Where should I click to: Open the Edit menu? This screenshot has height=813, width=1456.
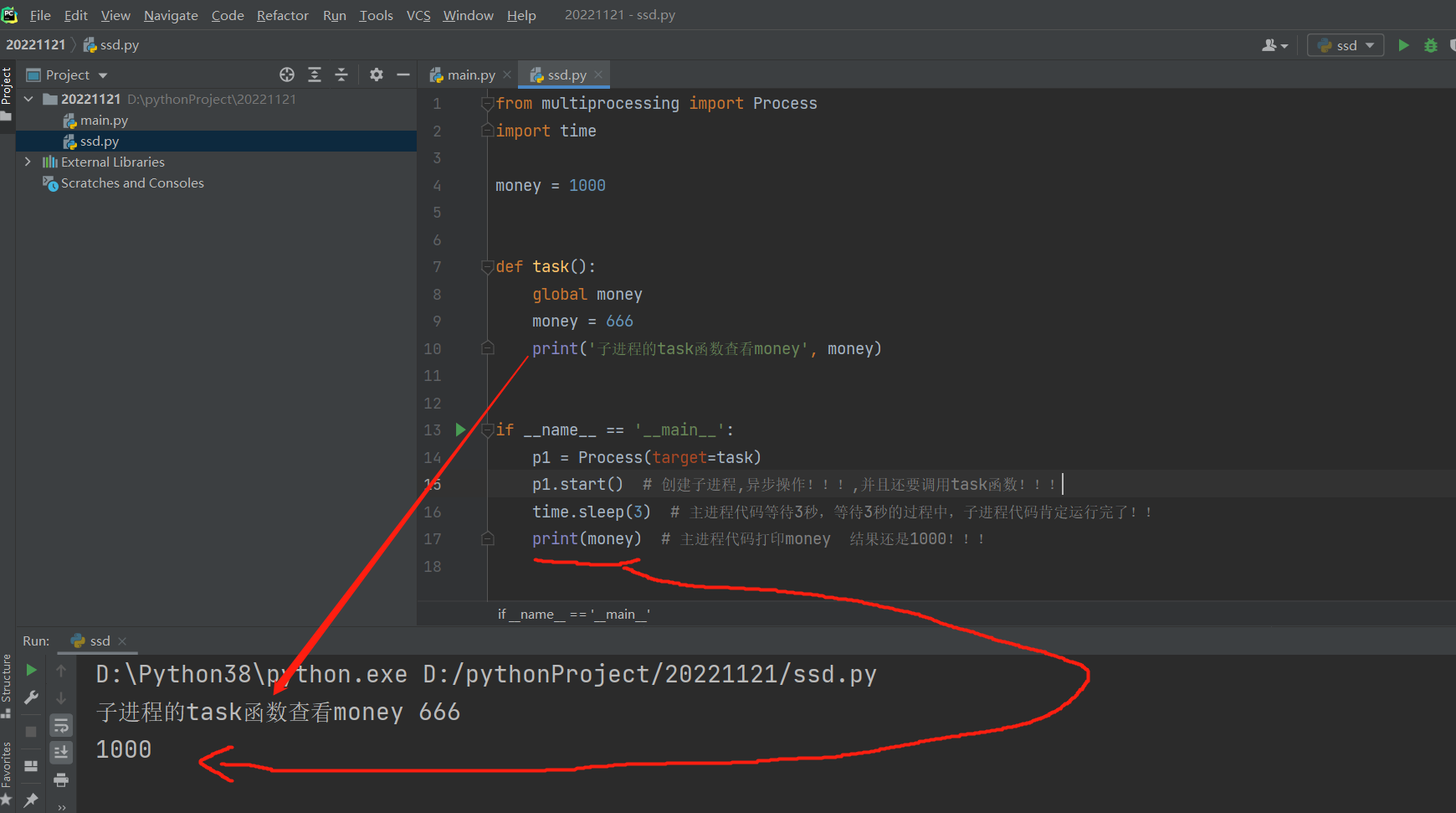75,15
